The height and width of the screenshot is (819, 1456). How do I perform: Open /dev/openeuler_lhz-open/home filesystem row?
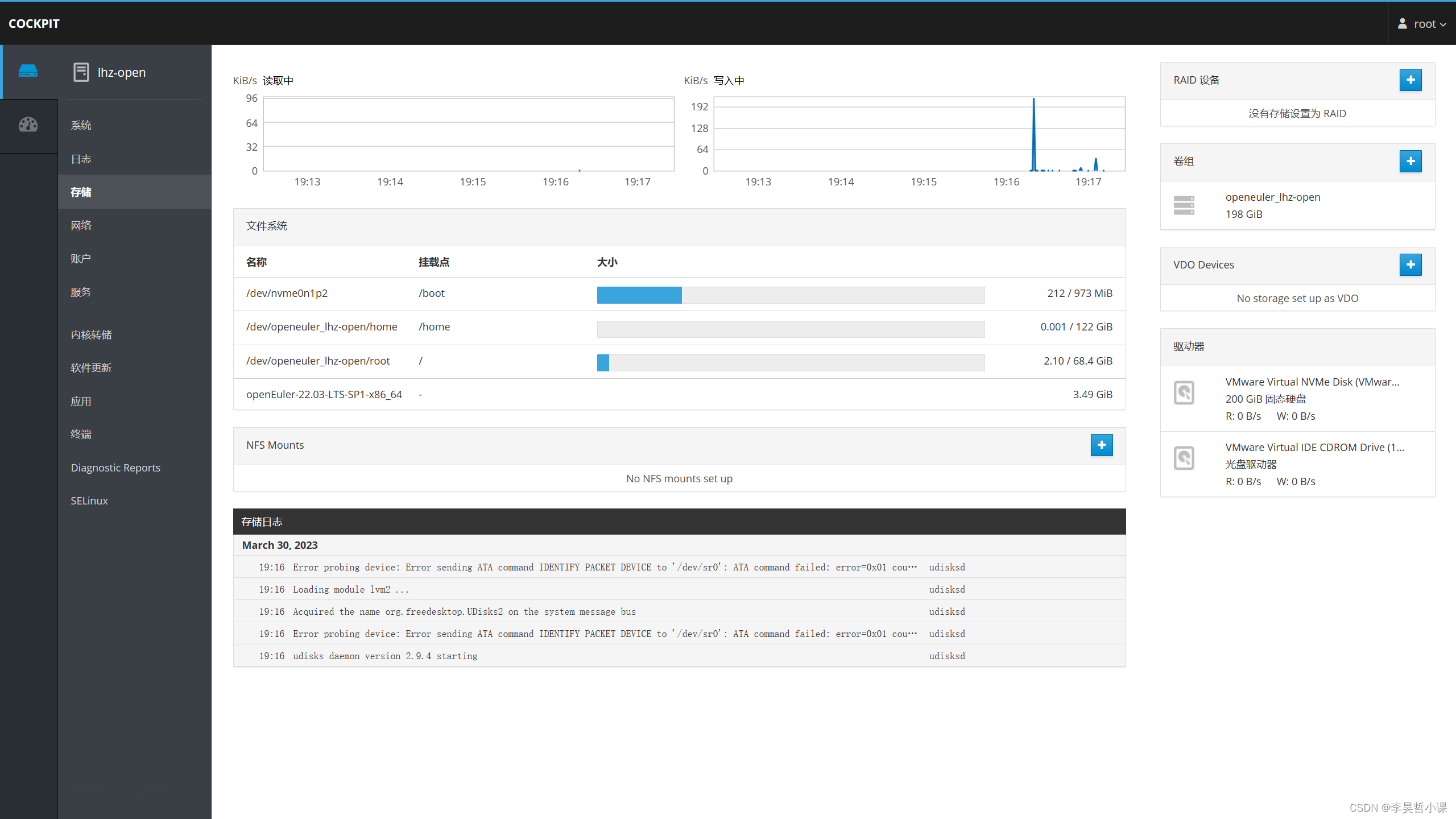(679, 328)
